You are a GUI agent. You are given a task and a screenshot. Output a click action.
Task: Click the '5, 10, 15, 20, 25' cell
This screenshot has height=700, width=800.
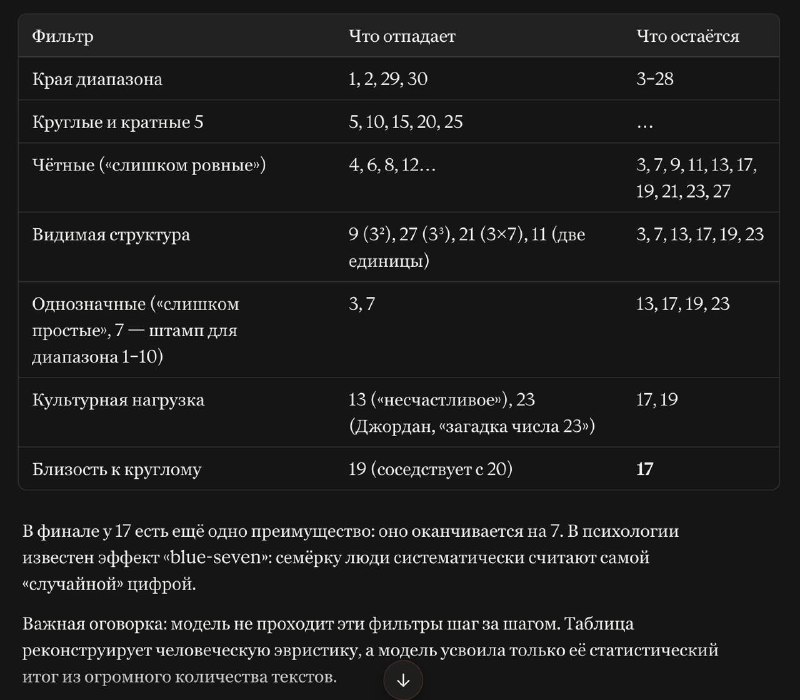tap(406, 122)
